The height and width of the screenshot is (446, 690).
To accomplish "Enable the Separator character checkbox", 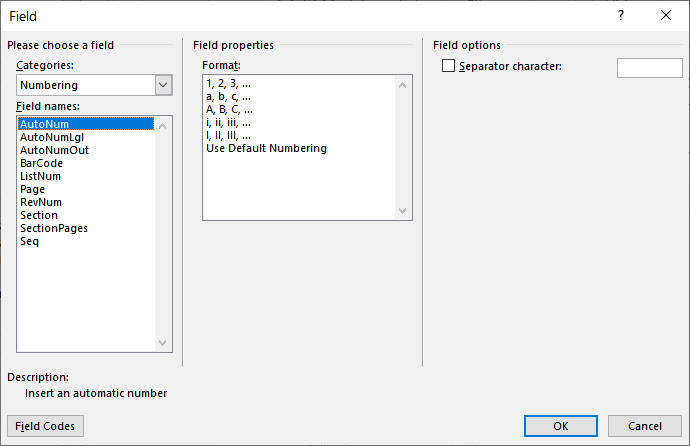I will [448, 66].
